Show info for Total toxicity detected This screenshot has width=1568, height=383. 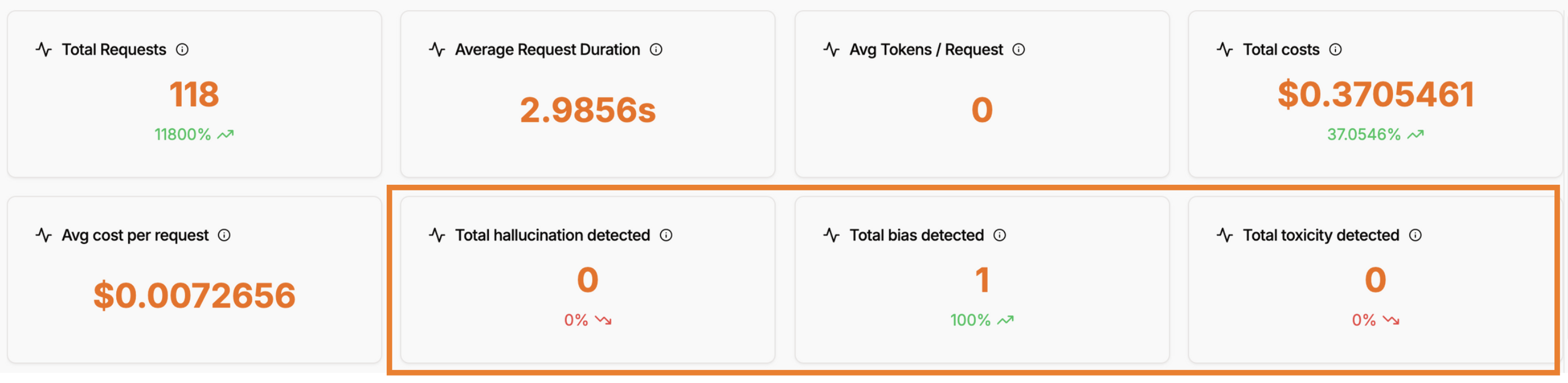(x=1415, y=235)
